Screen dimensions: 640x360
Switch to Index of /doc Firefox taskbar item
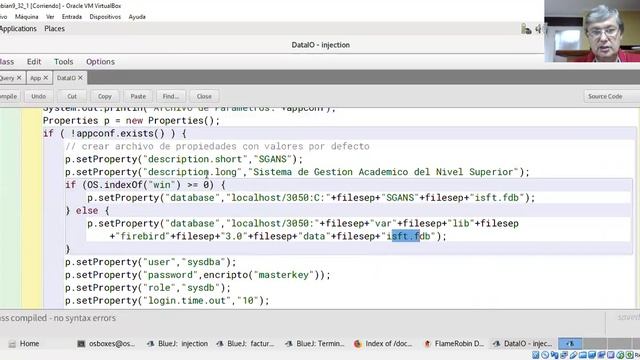[x=383, y=344]
